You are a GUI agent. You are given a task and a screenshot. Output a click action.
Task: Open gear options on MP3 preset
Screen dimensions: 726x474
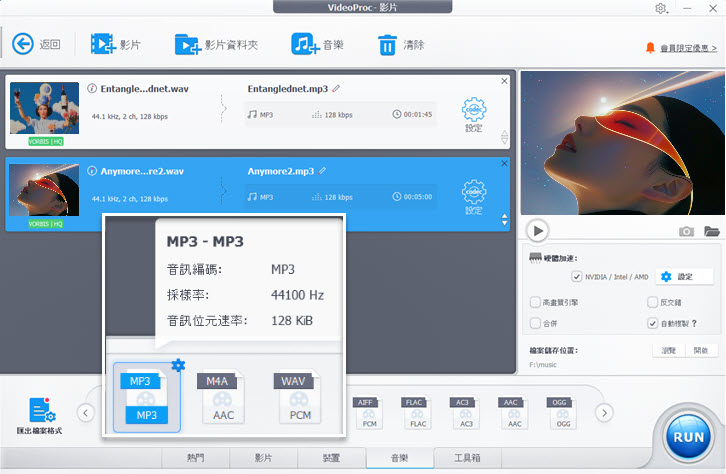178,365
